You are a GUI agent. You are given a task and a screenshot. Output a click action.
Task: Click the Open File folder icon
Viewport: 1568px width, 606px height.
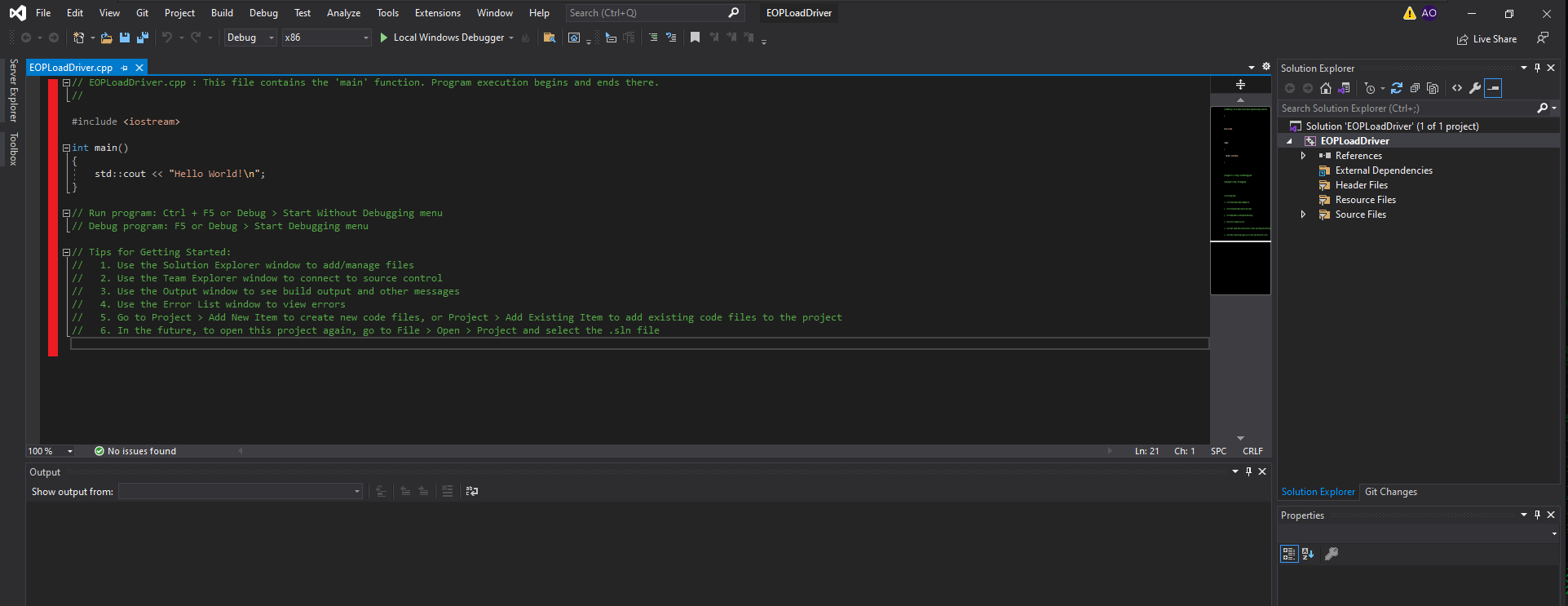(106, 38)
